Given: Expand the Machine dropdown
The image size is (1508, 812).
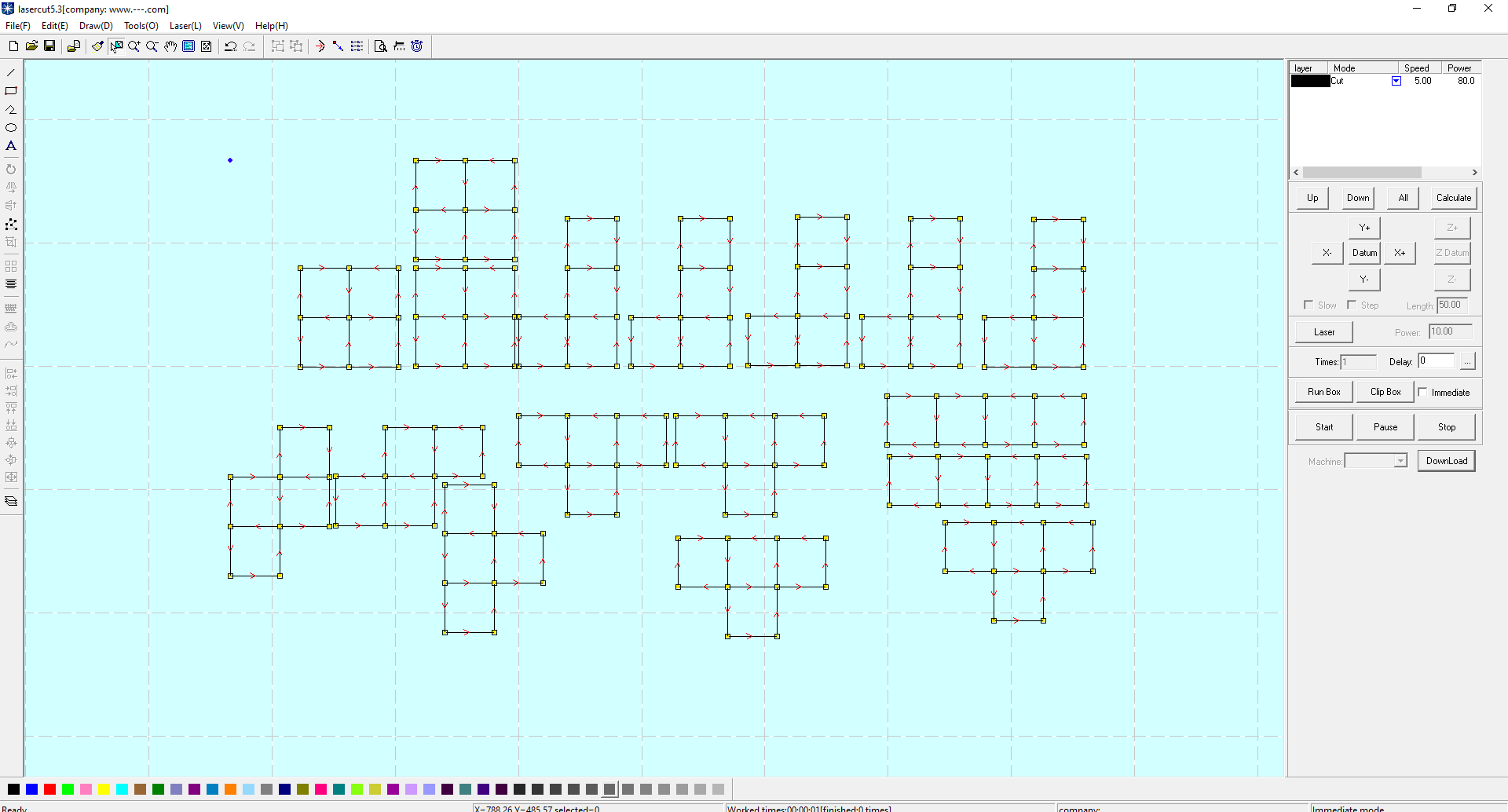Looking at the screenshot, I should coord(1400,461).
